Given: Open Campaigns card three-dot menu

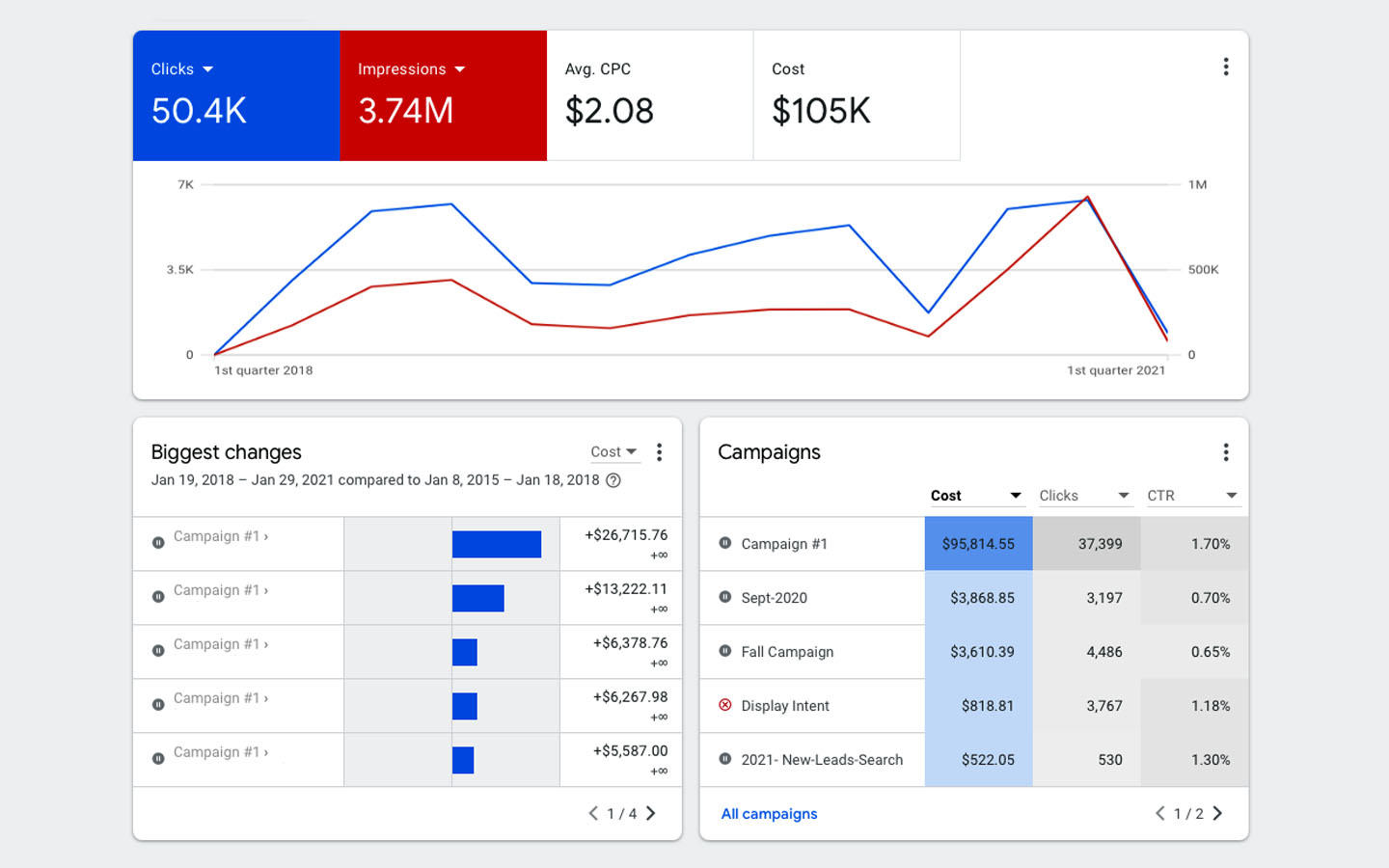Looking at the screenshot, I should tap(1226, 452).
